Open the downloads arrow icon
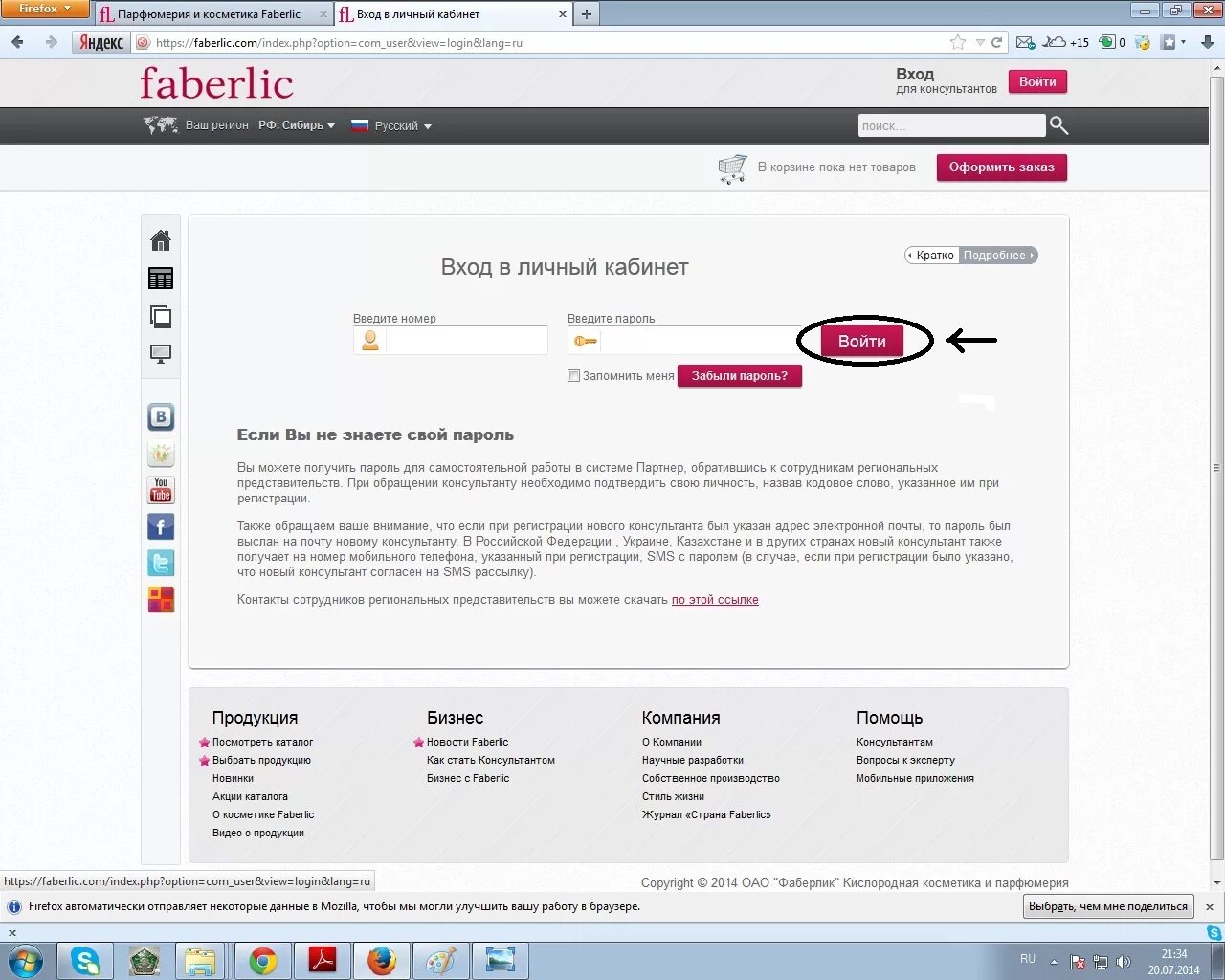Screen dimensions: 1225x980 point(1208,42)
